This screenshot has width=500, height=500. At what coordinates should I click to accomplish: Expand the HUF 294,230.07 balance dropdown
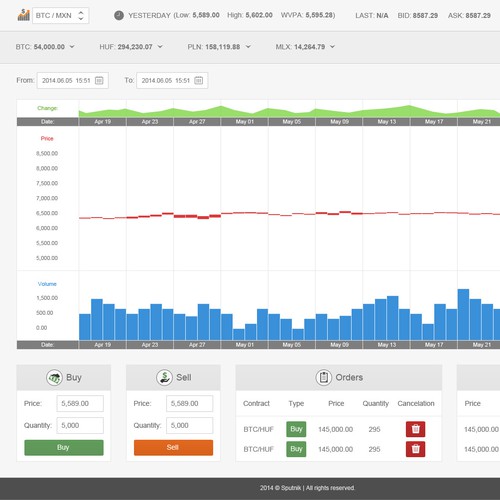click(160, 47)
